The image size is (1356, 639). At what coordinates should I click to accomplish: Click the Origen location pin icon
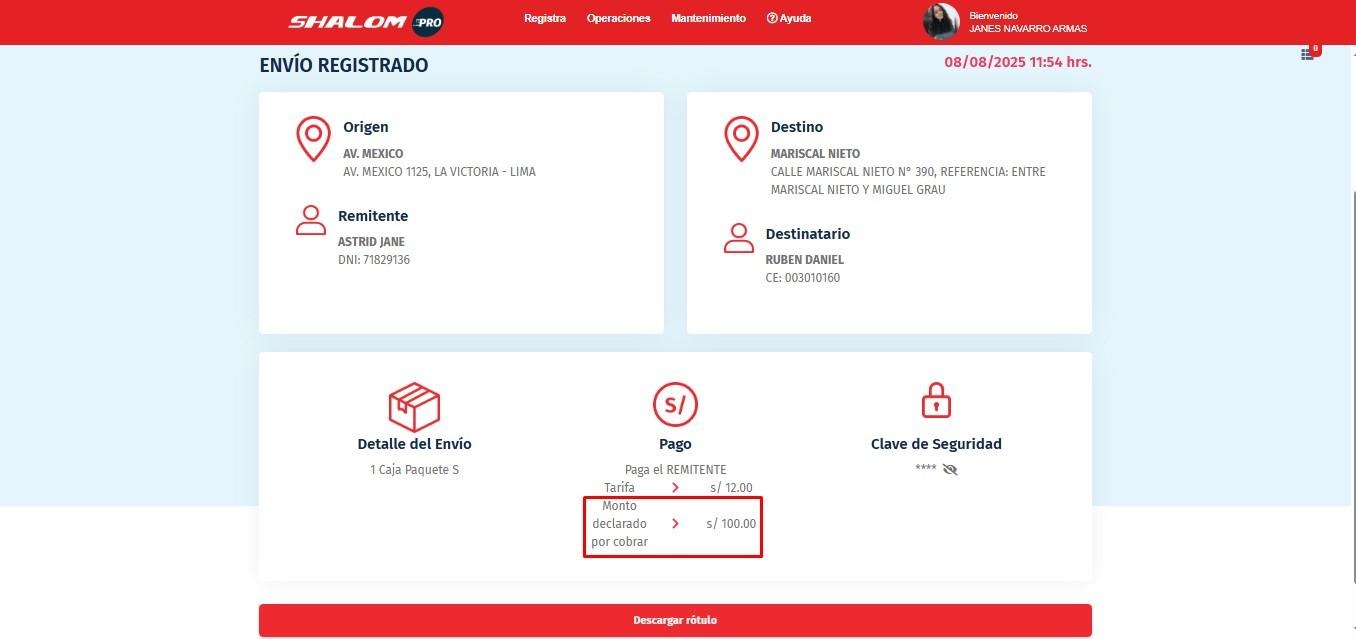[x=313, y=138]
